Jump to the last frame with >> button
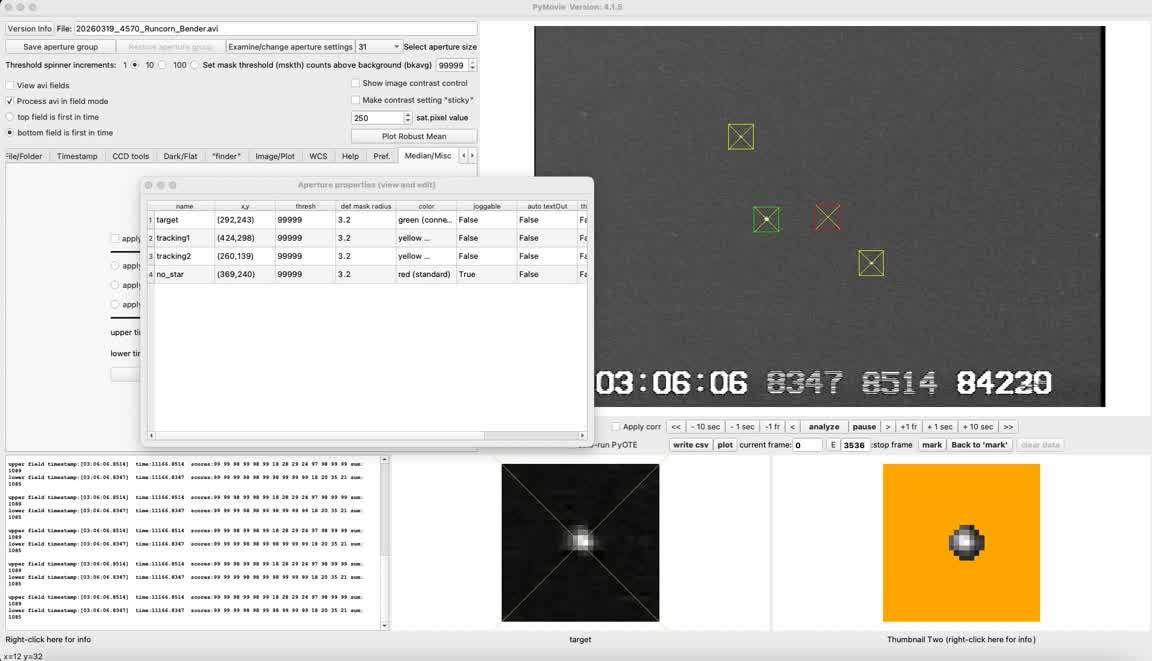 tap(1007, 427)
